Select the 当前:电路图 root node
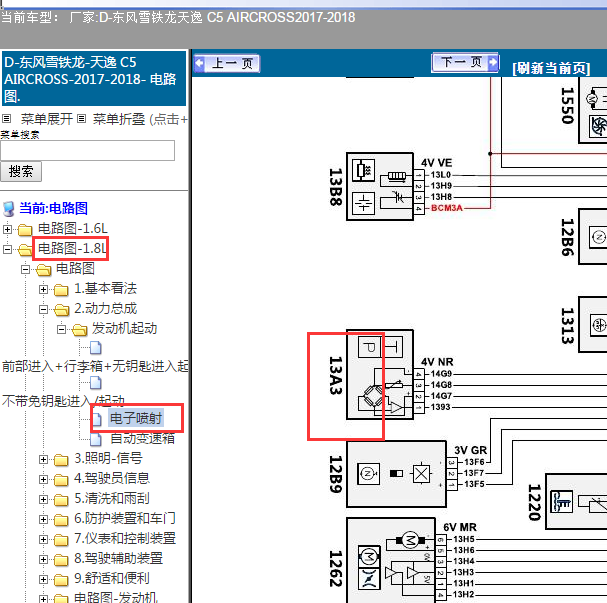The width and height of the screenshot is (607, 603). click(53, 208)
